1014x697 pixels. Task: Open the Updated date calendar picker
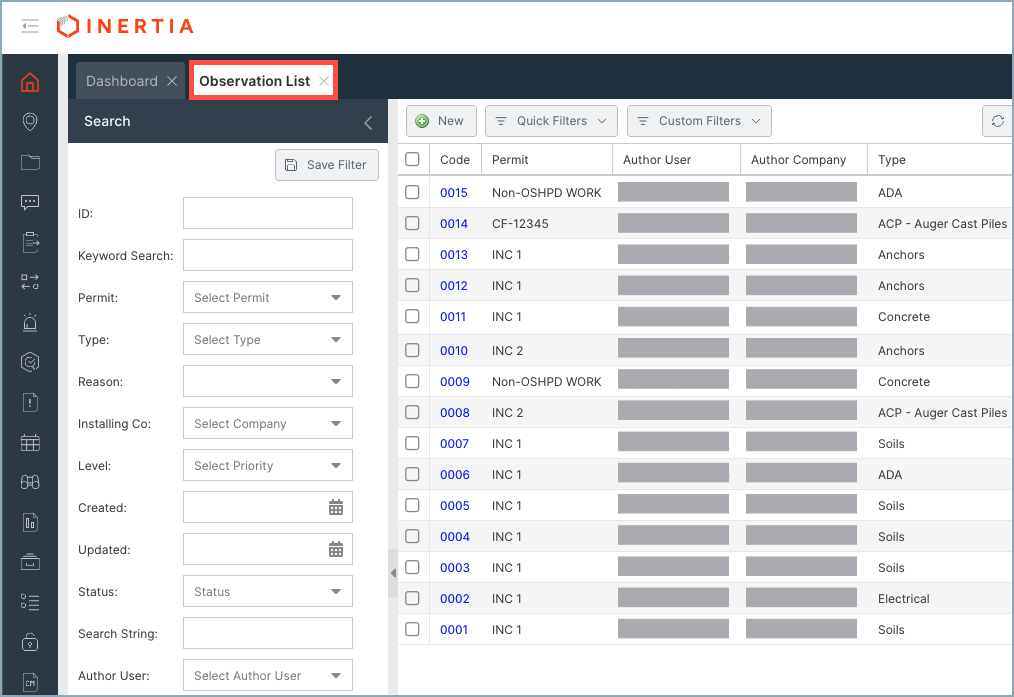pos(336,550)
